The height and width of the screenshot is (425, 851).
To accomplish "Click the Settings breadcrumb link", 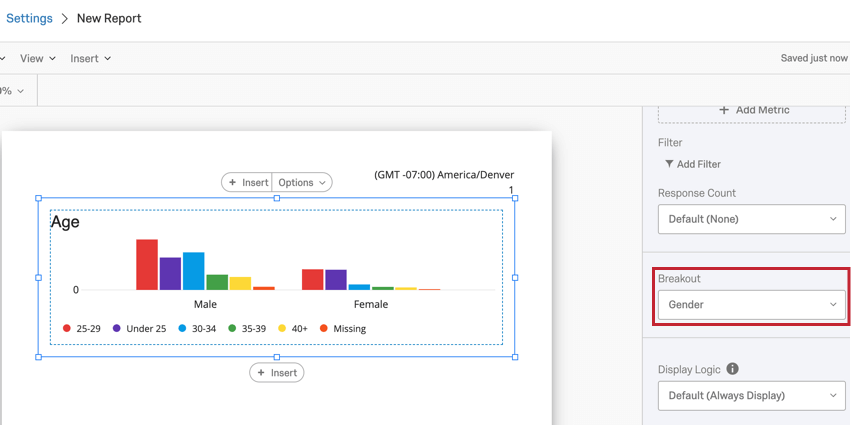I will pos(29,18).
